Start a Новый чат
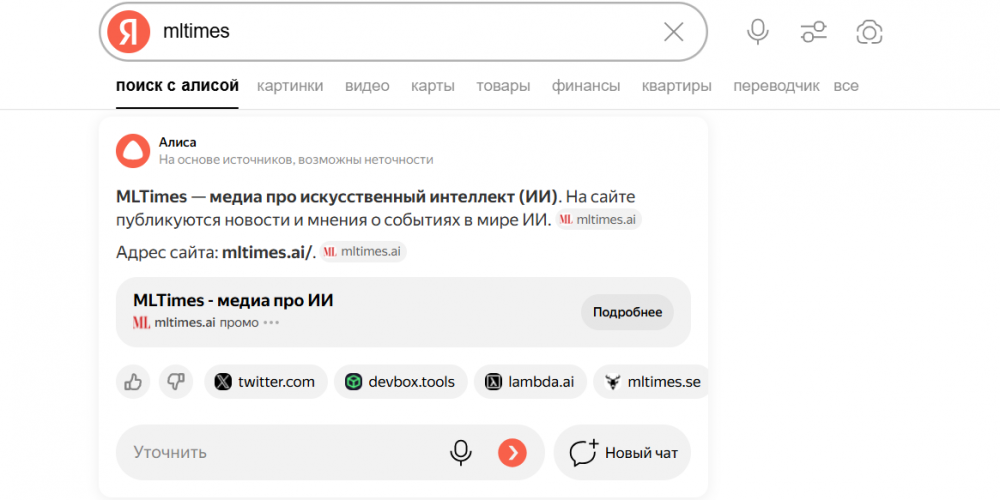The width and height of the screenshot is (1000, 500). click(622, 453)
